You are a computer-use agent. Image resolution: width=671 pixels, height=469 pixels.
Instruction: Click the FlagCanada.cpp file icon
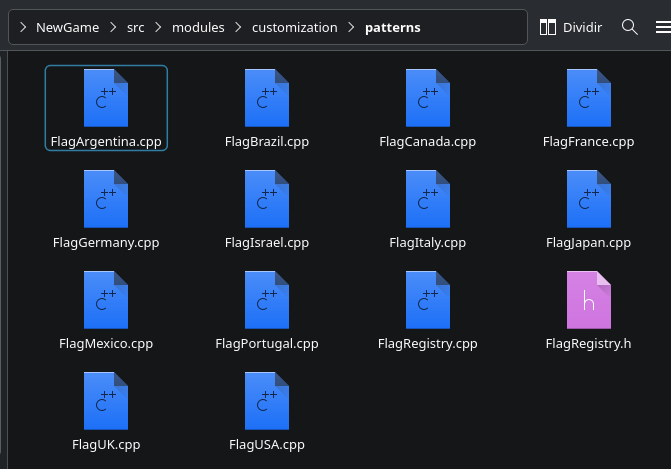point(427,98)
